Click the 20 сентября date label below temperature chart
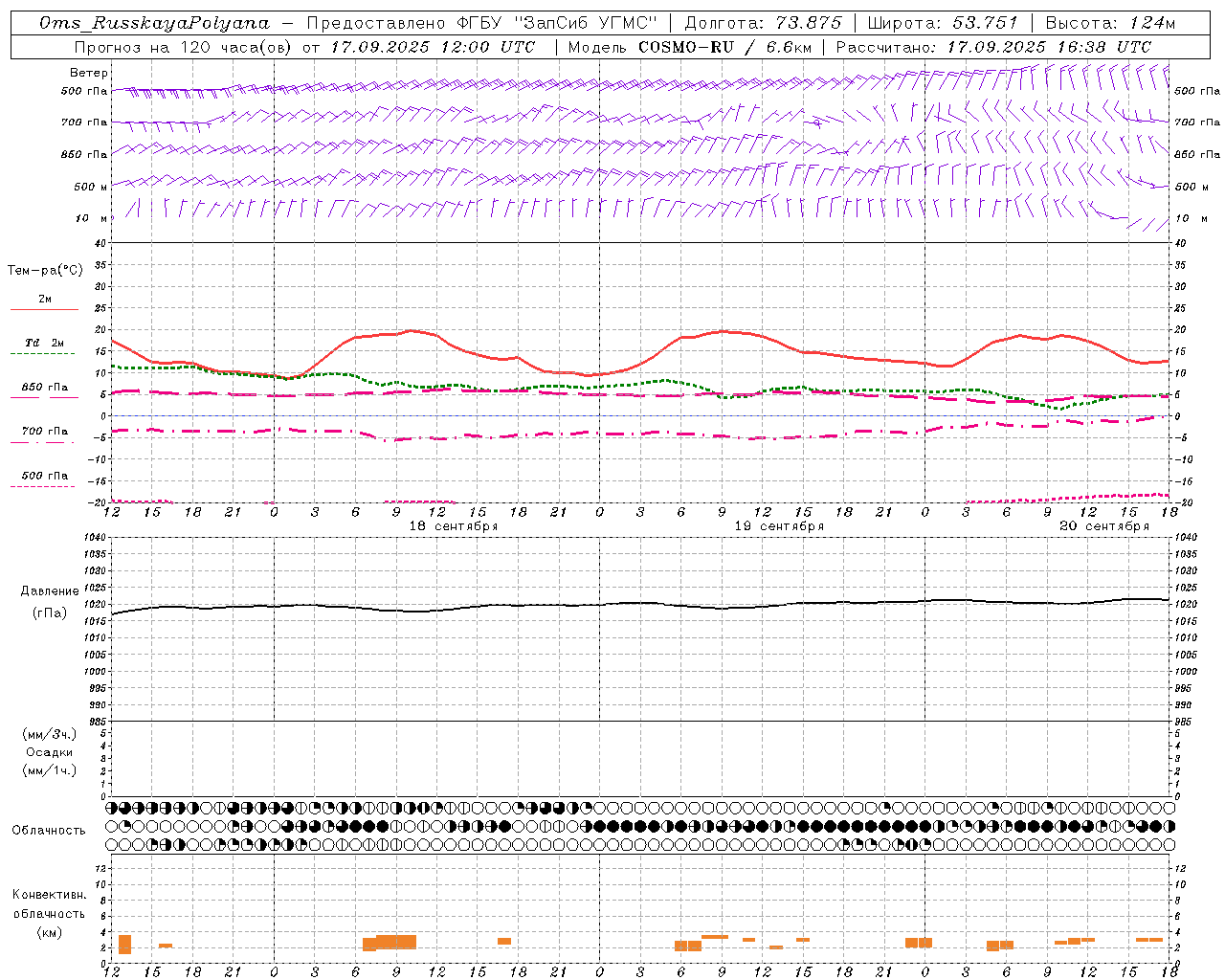The width and height of the screenshot is (1225, 980). [x=1104, y=526]
